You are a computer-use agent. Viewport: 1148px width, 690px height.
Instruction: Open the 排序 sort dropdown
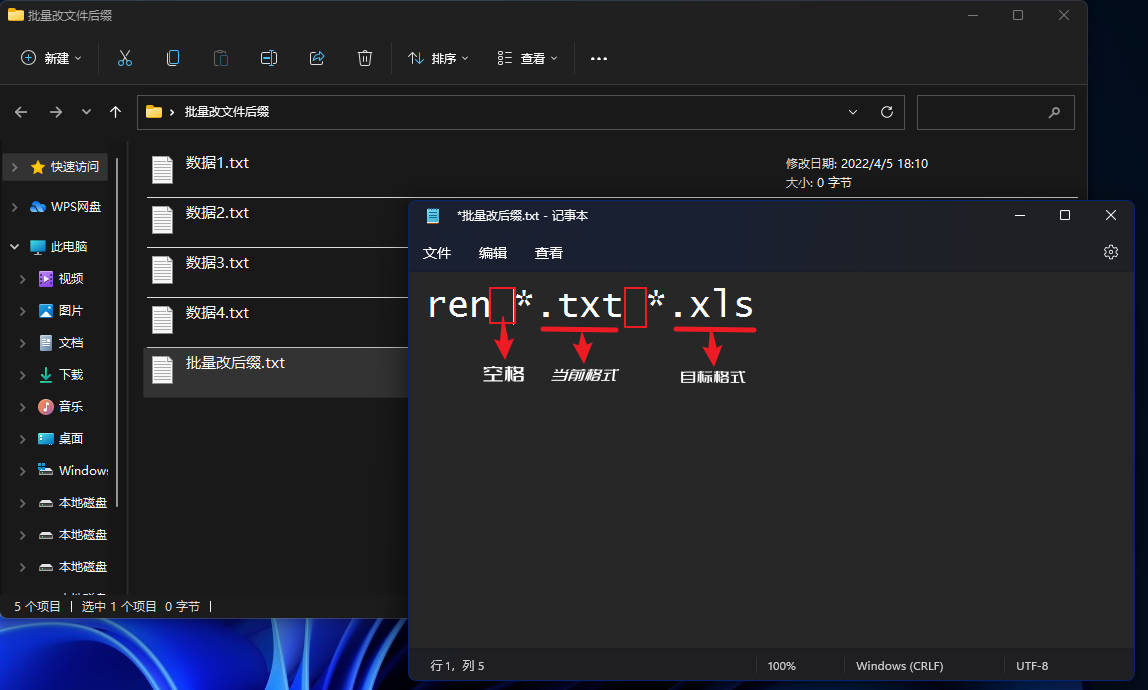tap(438, 58)
